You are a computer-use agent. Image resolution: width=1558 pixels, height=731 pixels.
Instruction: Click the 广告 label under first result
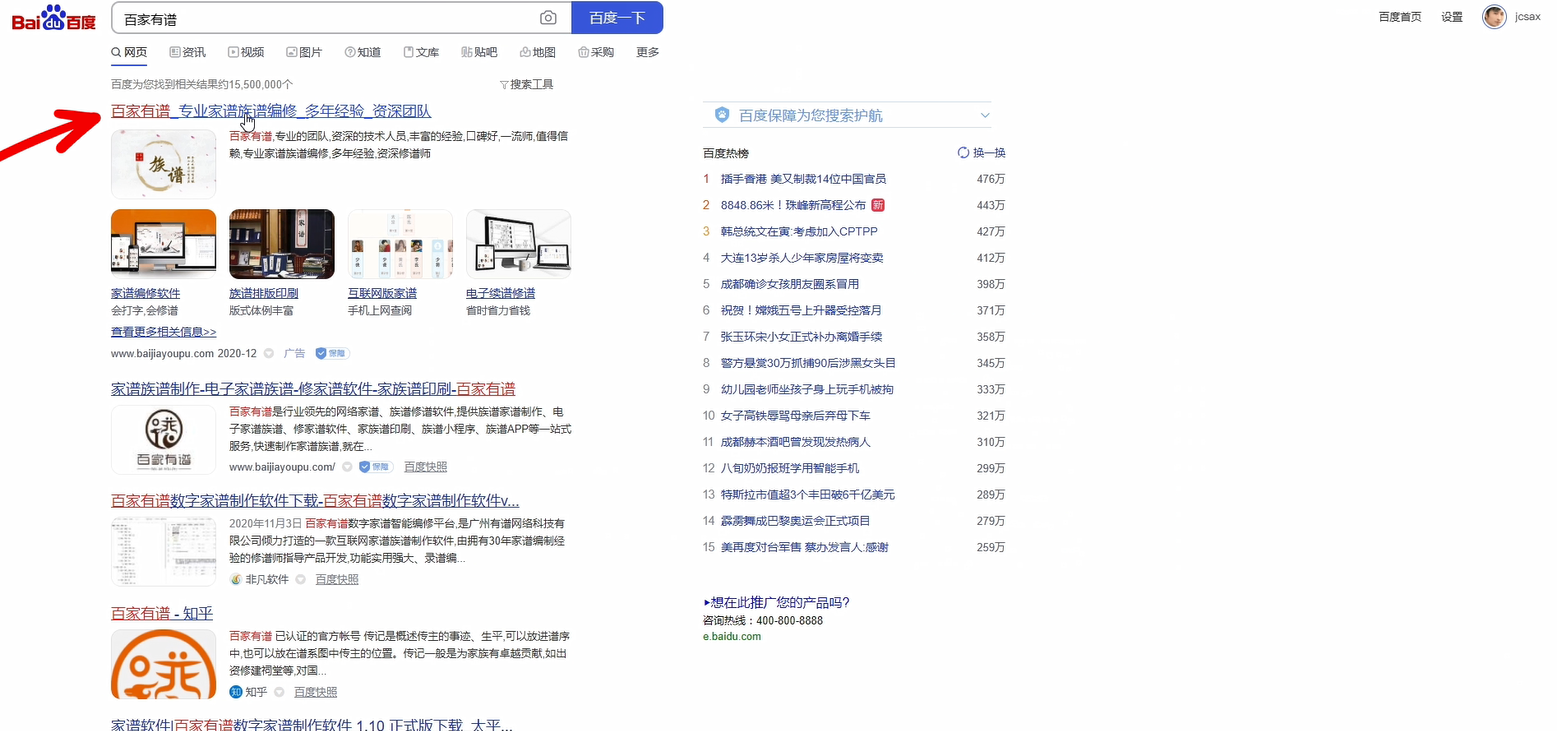(294, 354)
